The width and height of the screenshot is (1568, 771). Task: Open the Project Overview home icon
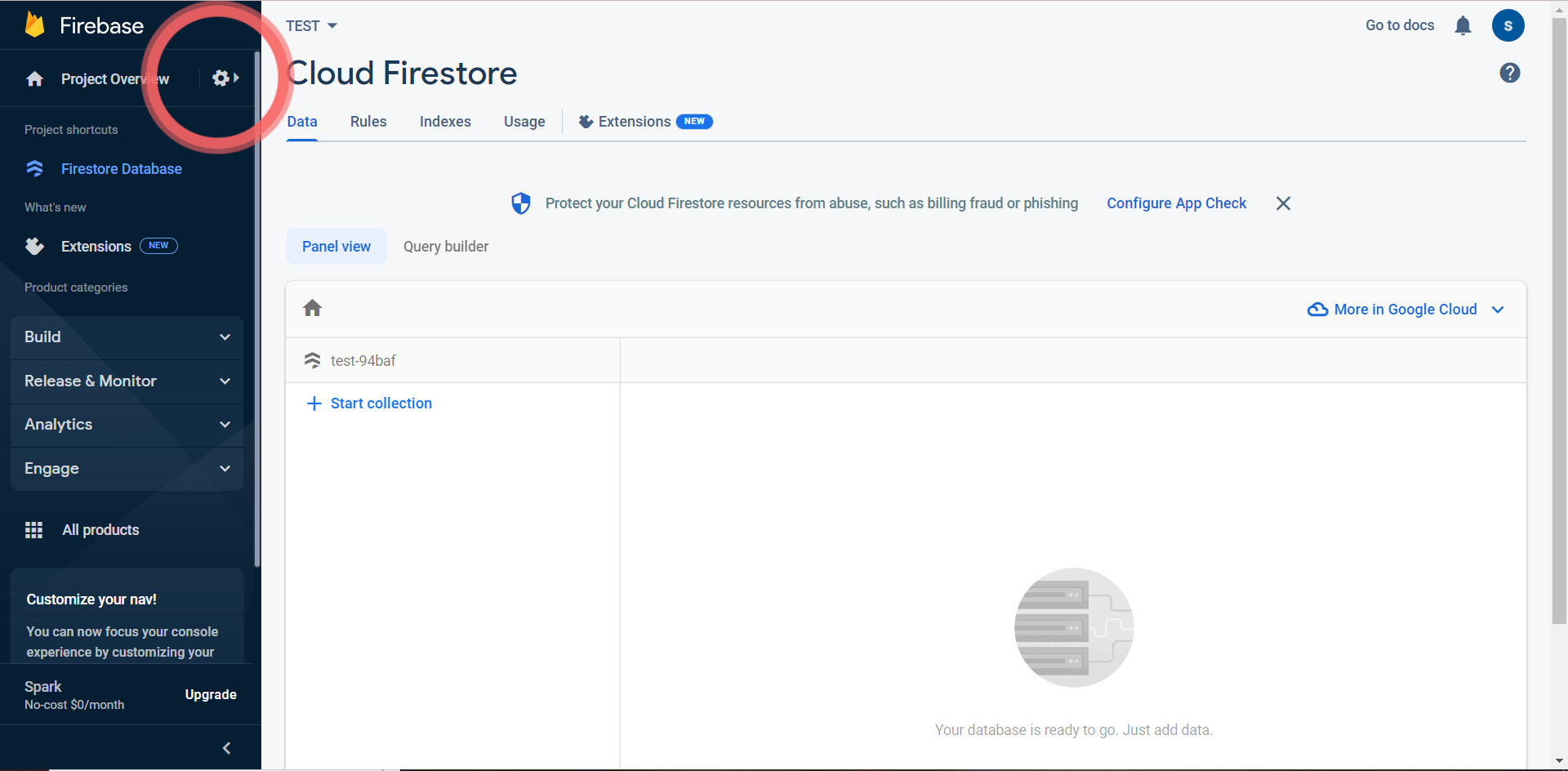pyautogui.click(x=34, y=78)
